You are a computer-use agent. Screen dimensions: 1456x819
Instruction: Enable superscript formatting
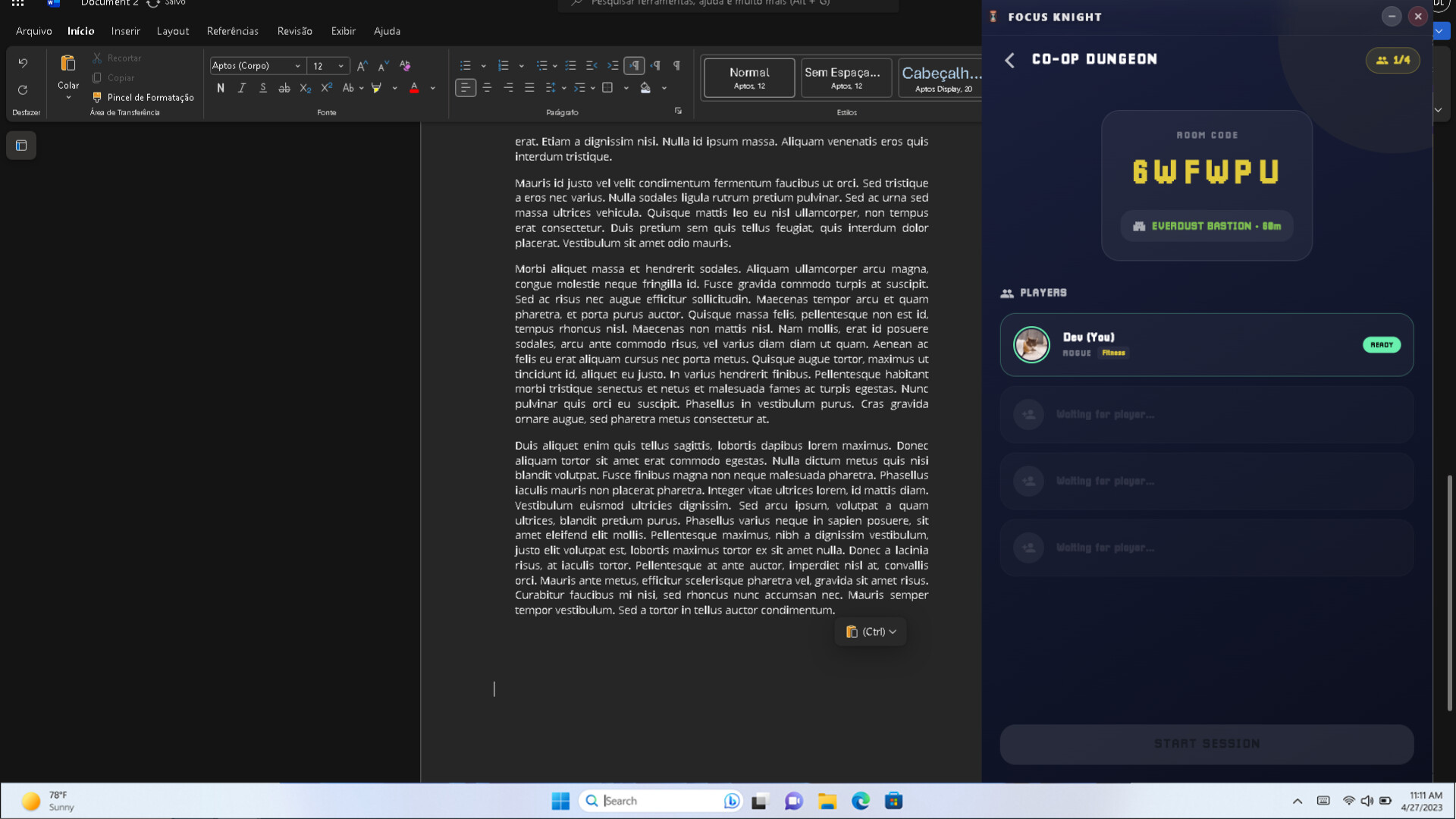326,88
